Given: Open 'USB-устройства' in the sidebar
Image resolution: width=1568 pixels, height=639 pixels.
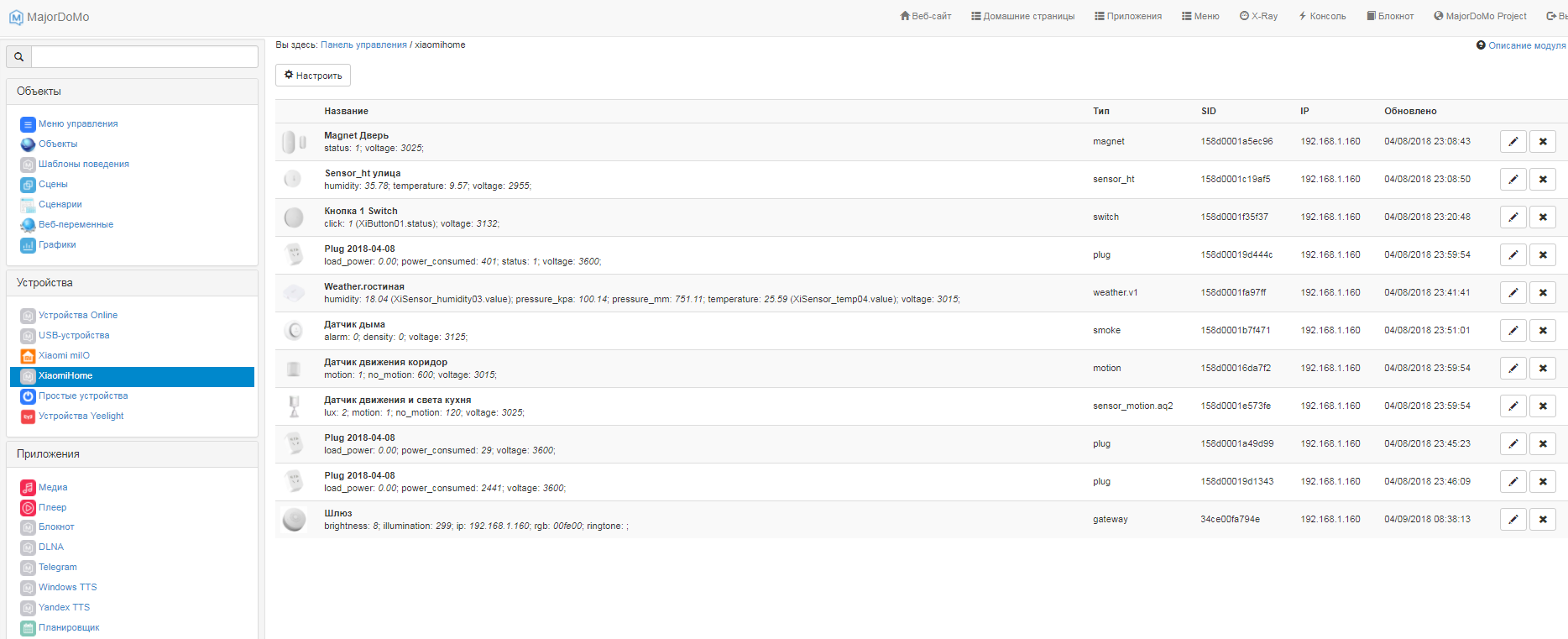Looking at the screenshot, I should 74,336.
